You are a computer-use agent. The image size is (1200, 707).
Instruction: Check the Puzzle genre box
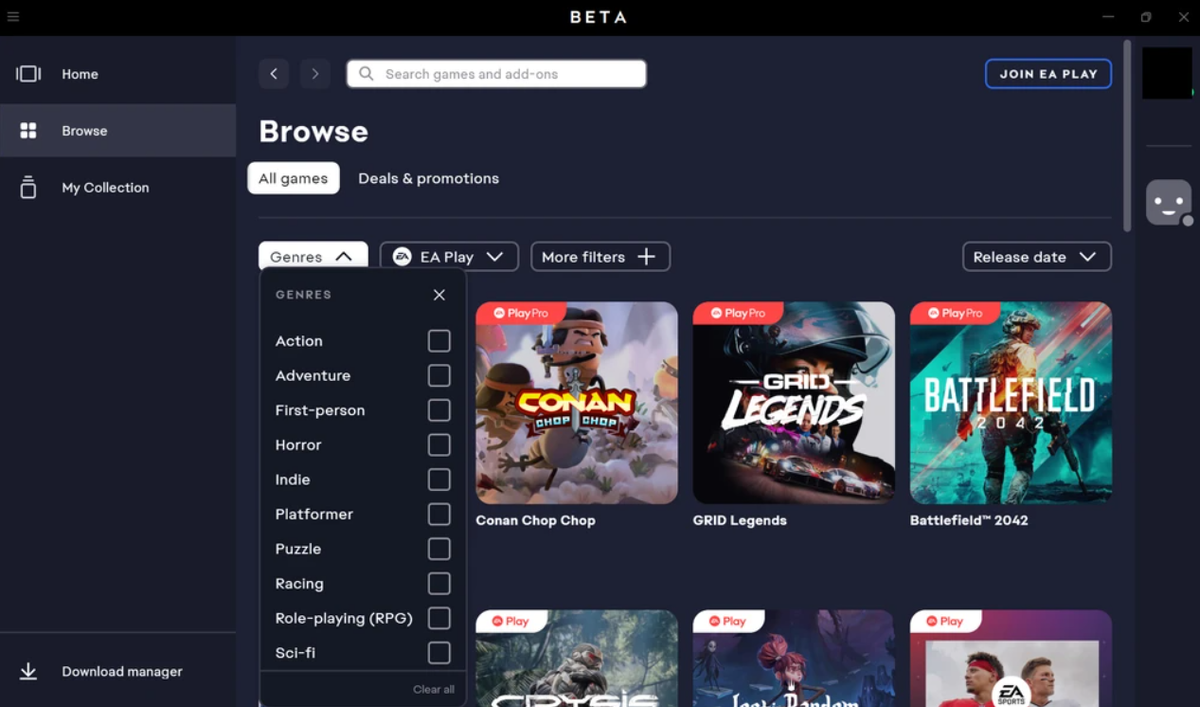[x=439, y=549]
